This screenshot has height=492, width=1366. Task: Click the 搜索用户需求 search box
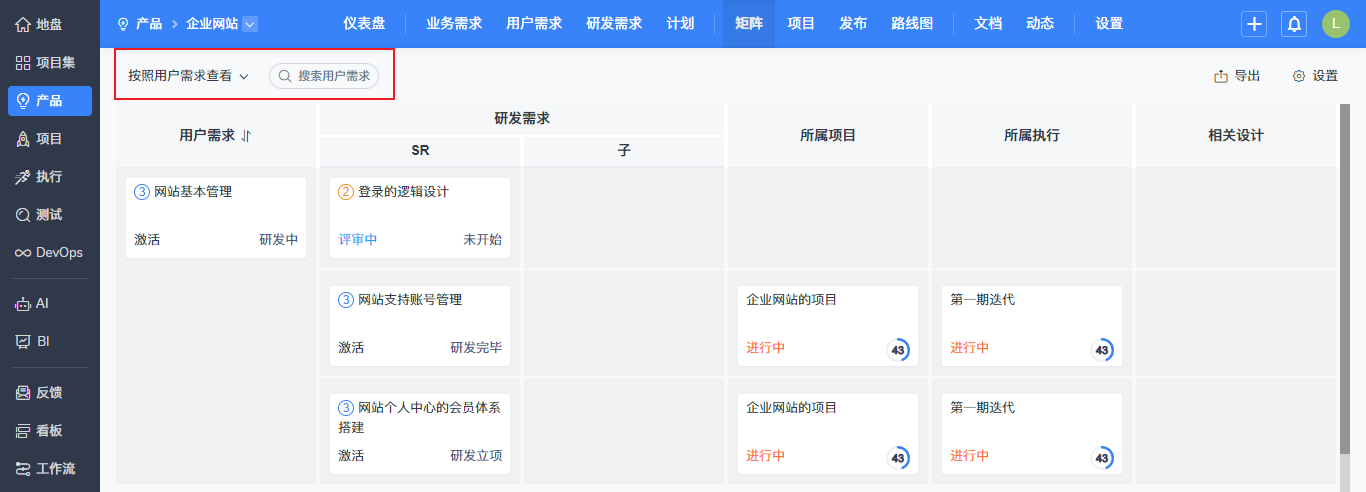click(324, 76)
